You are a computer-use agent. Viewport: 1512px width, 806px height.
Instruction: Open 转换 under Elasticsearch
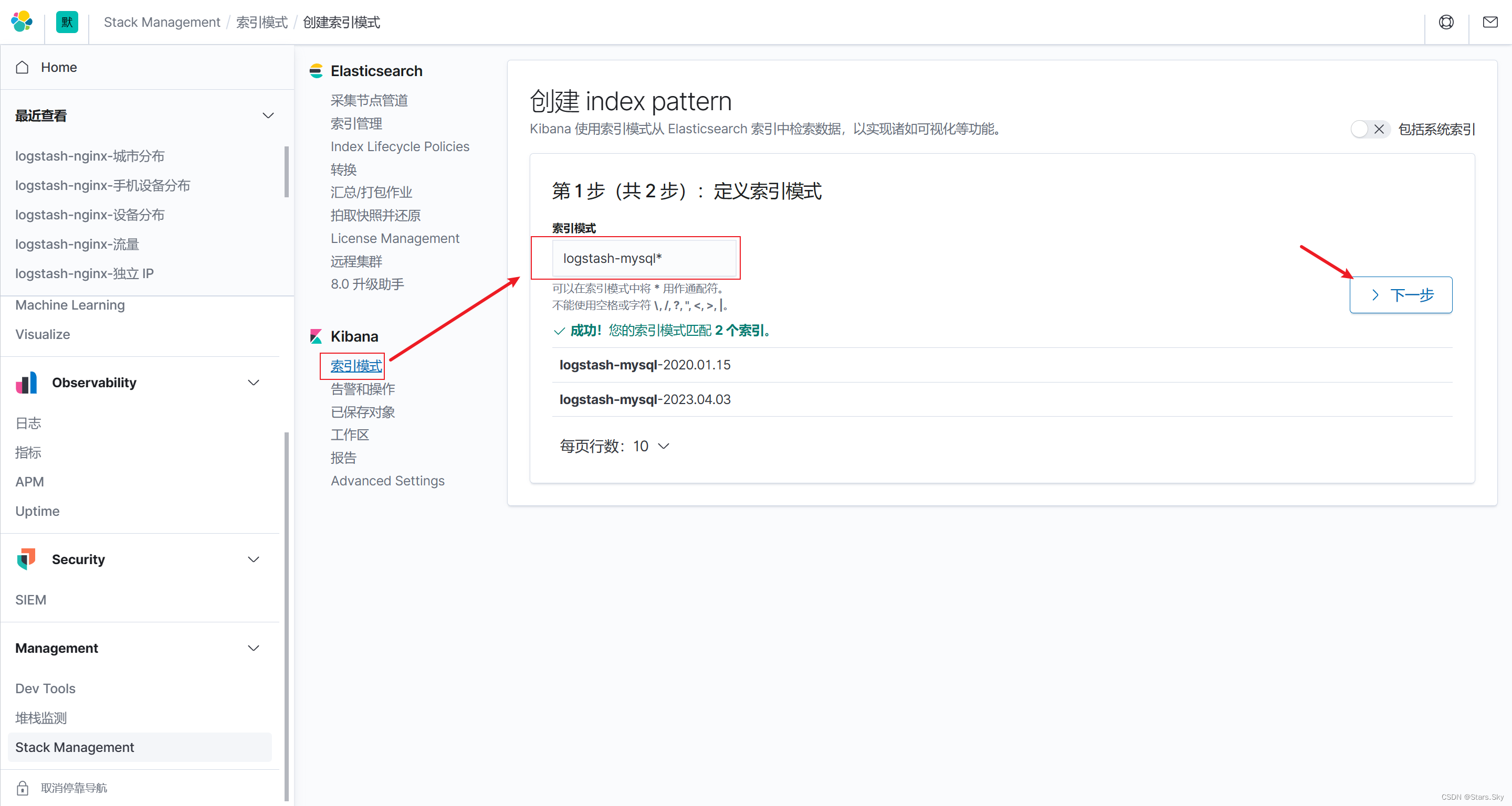point(343,169)
